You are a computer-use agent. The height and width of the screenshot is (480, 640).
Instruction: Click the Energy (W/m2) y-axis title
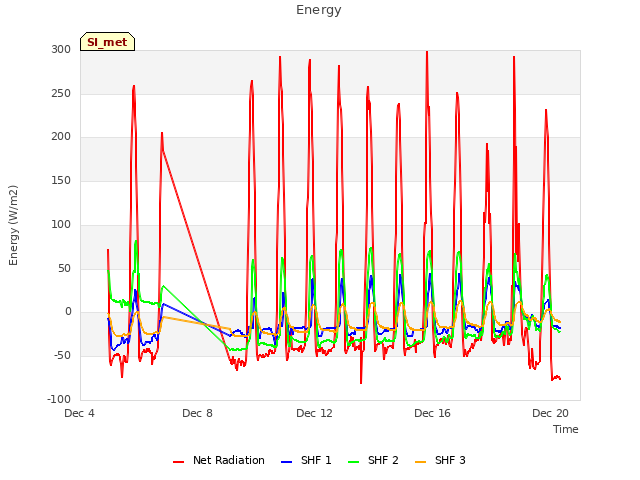coord(13,225)
